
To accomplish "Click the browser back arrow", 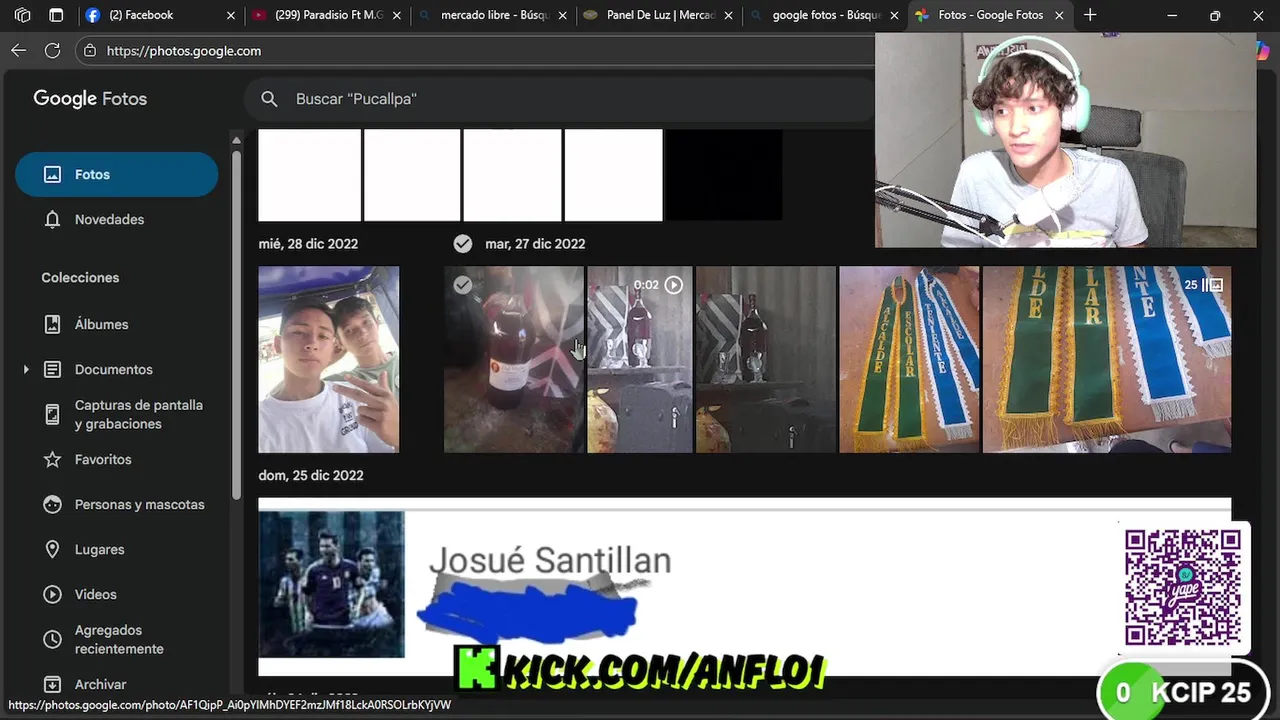I will (x=19, y=51).
